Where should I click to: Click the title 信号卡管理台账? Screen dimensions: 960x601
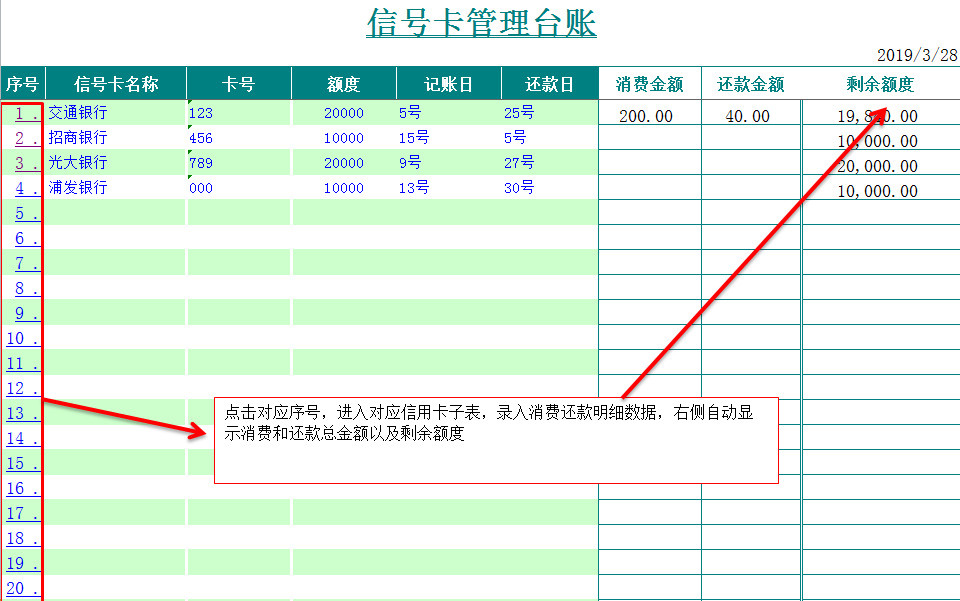coord(480,24)
